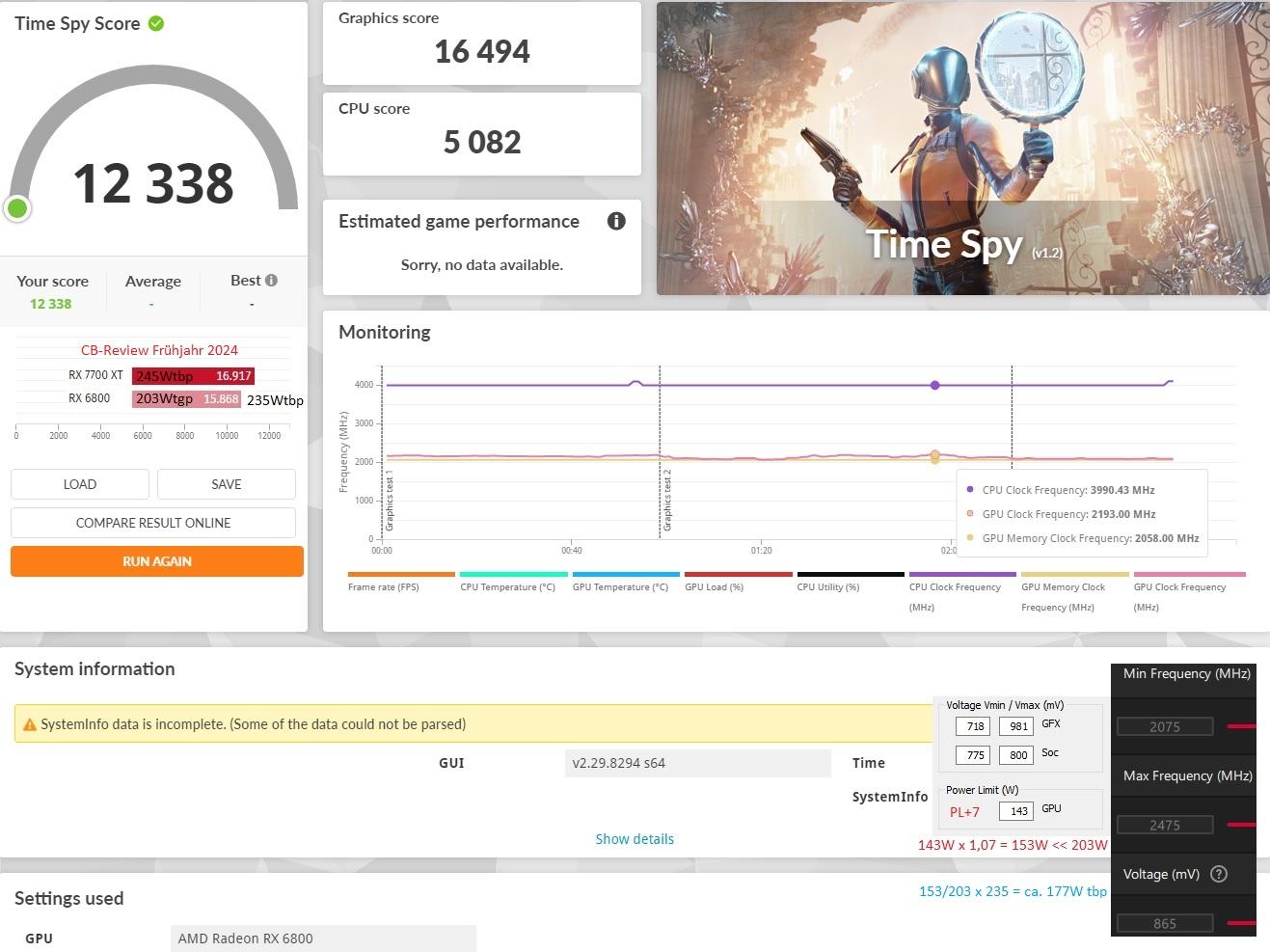Toggle GPU Load (%) chart legend
Screen dimensions: 1270x952
click(738, 582)
